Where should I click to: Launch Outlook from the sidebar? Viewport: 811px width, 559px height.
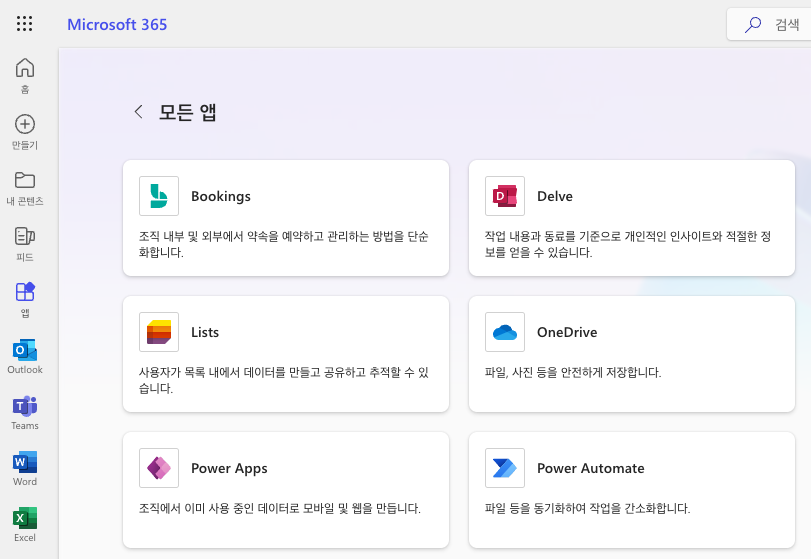(25, 356)
